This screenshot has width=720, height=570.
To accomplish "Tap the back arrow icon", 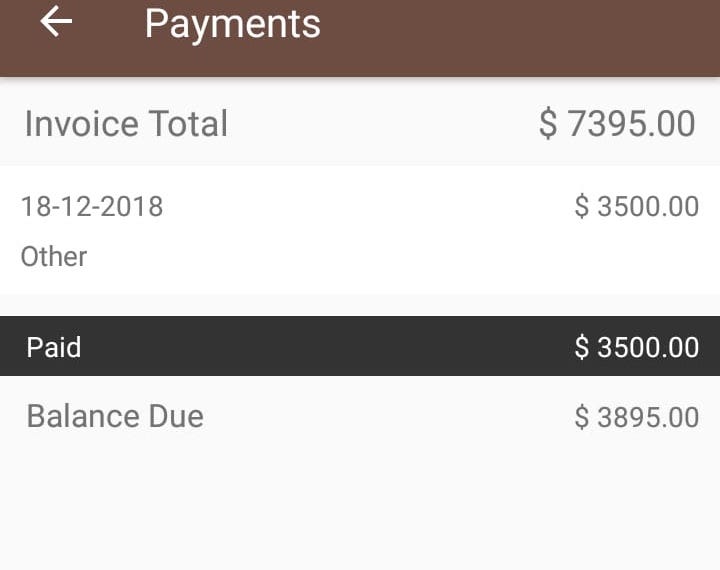I will pyautogui.click(x=57, y=22).
